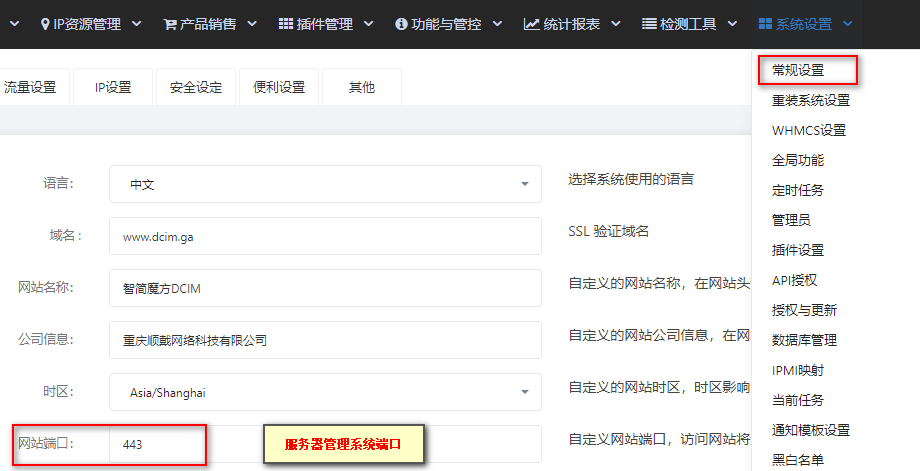Open 数据库管理 from the menu list
The image size is (920, 471).
pyautogui.click(x=804, y=340)
